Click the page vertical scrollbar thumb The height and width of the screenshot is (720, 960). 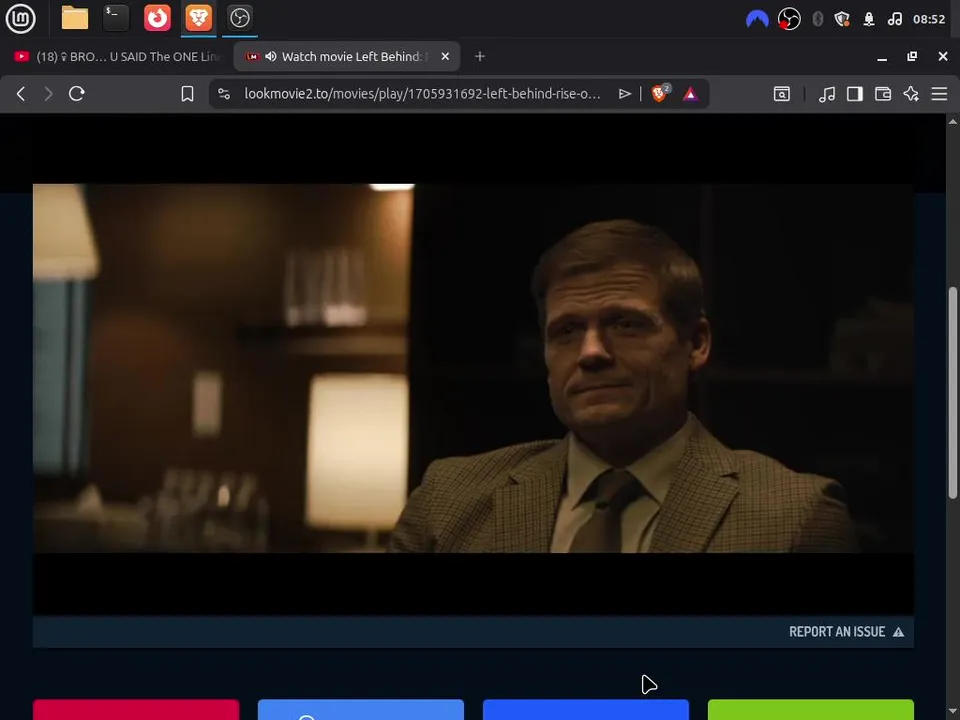pyautogui.click(x=953, y=392)
